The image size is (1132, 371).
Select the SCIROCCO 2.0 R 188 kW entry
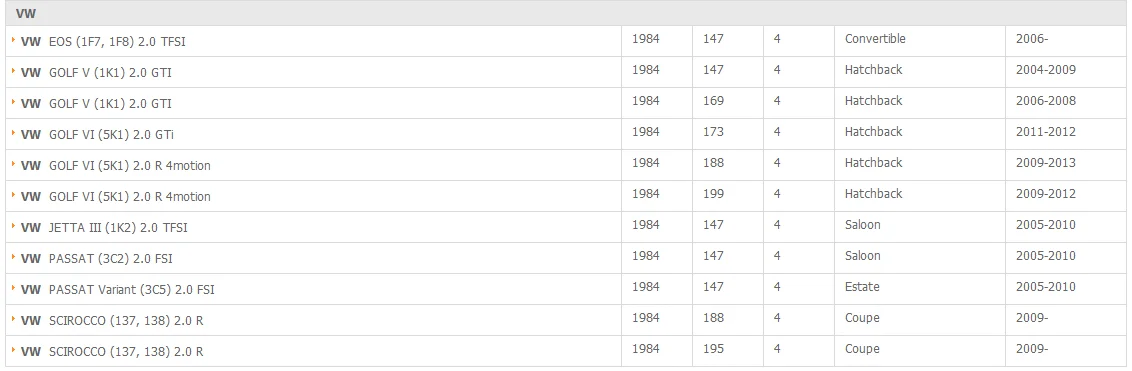coord(112,321)
